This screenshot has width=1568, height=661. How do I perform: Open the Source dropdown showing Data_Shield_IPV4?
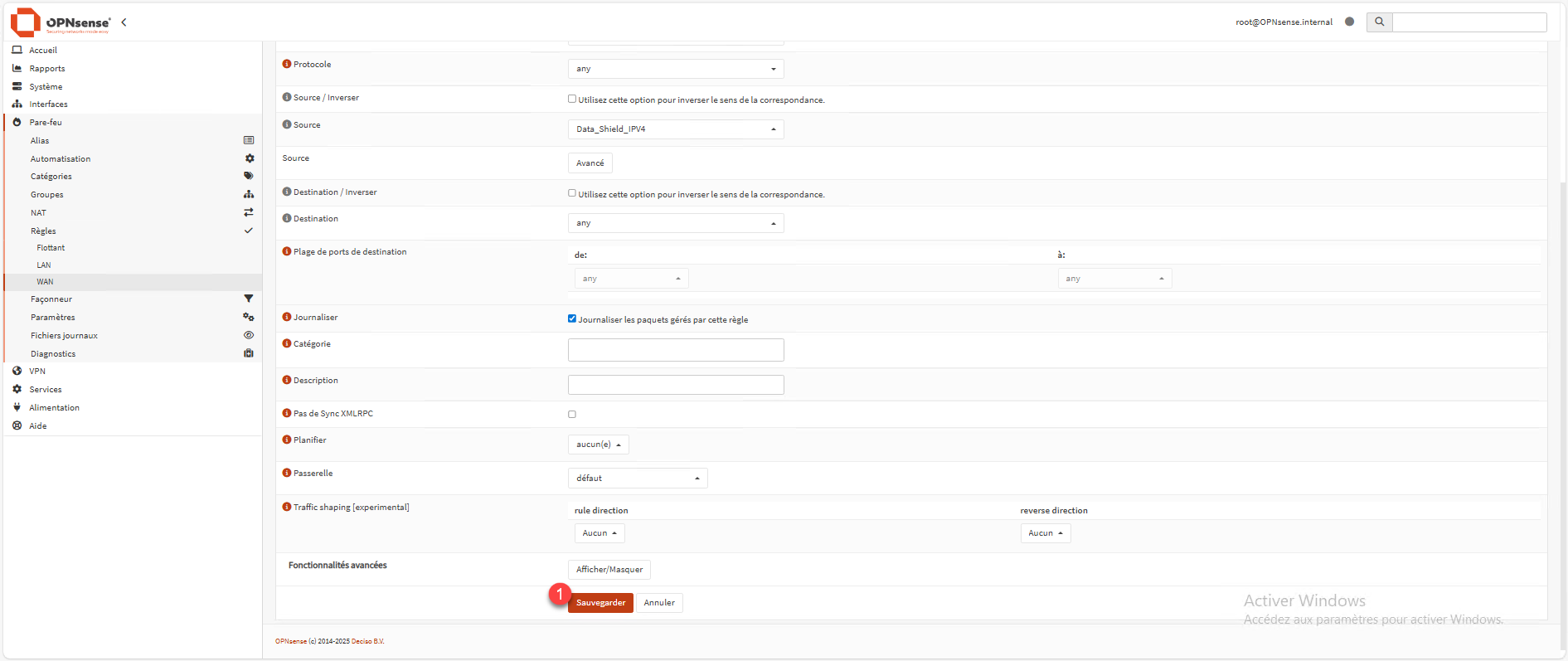tap(675, 129)
